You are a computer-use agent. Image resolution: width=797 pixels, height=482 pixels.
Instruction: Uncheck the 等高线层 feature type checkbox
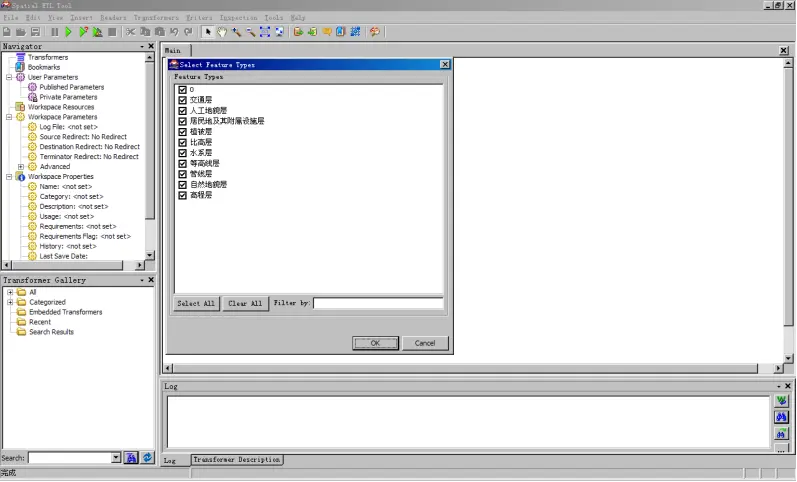182,163
